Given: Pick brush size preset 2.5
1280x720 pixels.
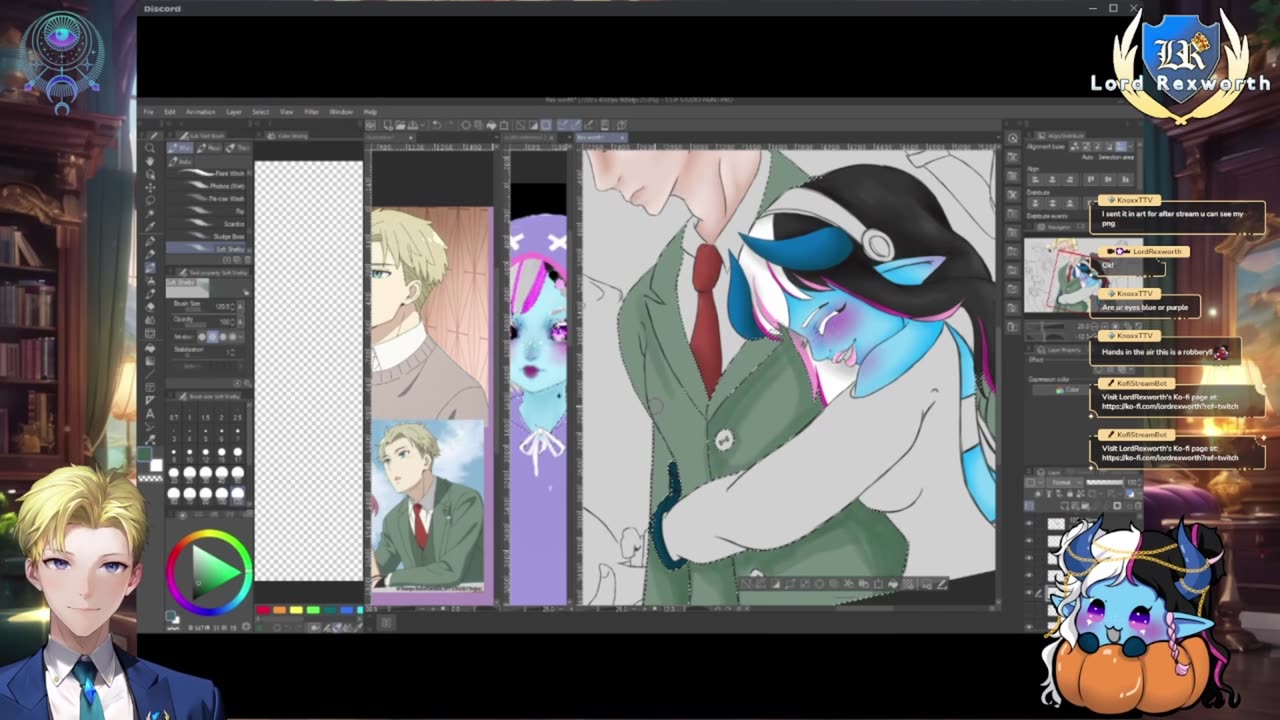Looking at the screenshot, I should tap(237, 415).
